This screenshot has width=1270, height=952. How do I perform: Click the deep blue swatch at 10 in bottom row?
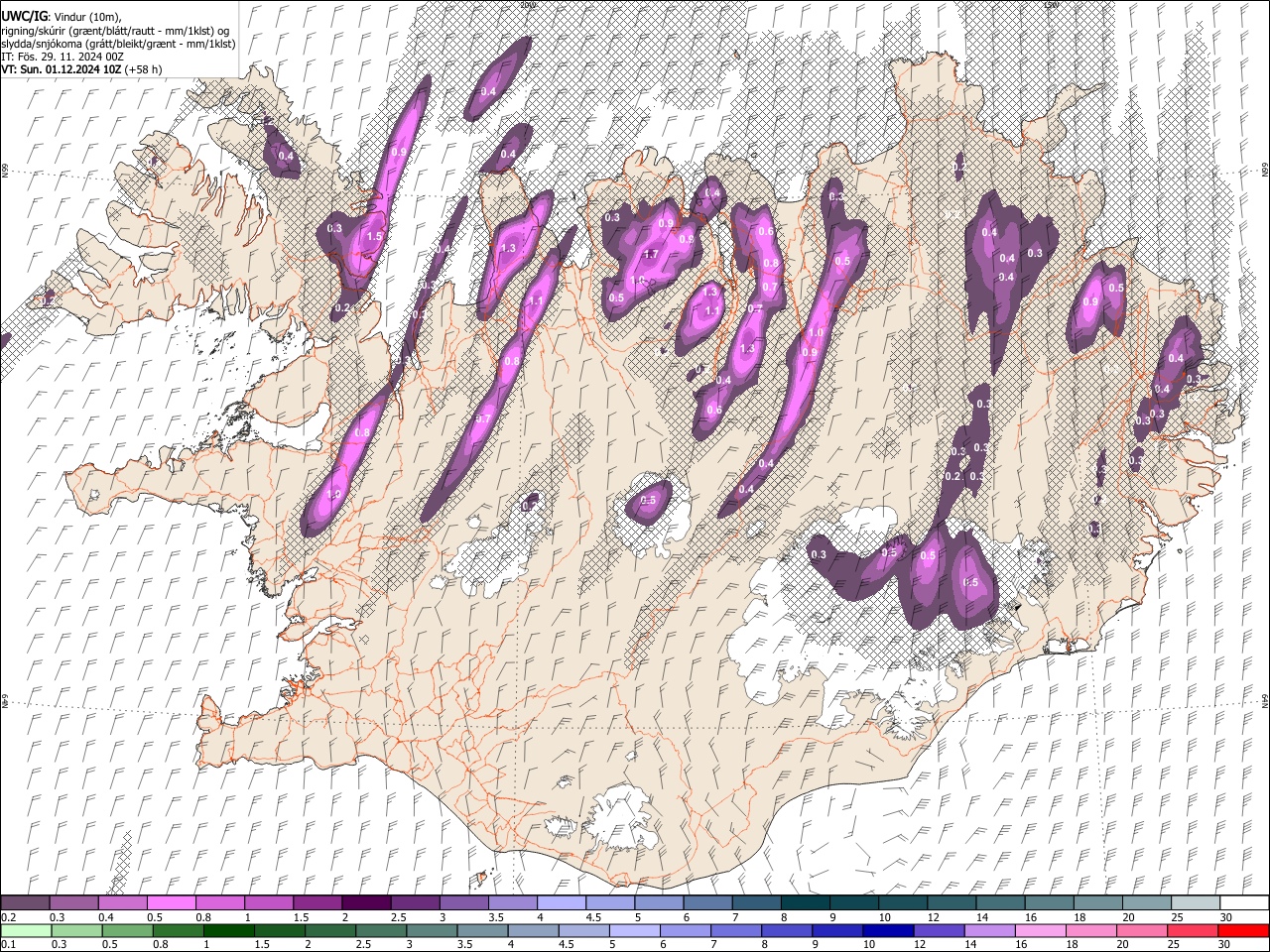(x=889, y=930)
